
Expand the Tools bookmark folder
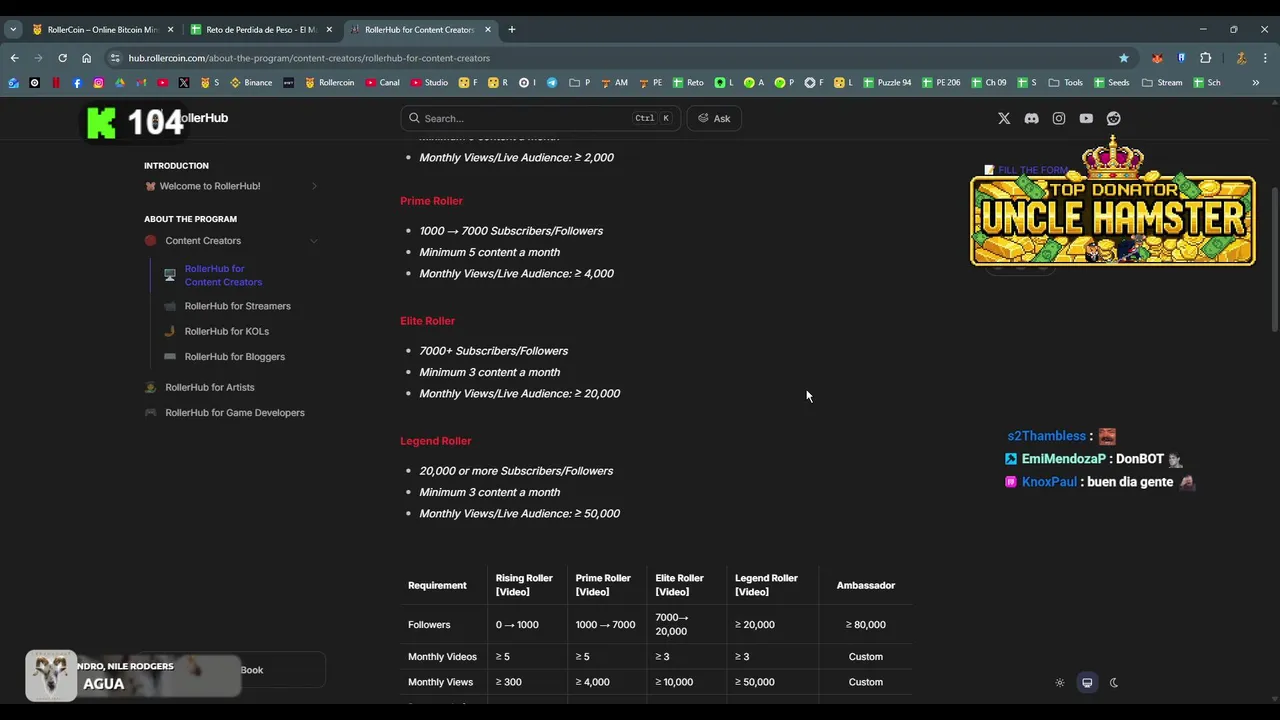pyautogui.click(x=1065, y=83)
